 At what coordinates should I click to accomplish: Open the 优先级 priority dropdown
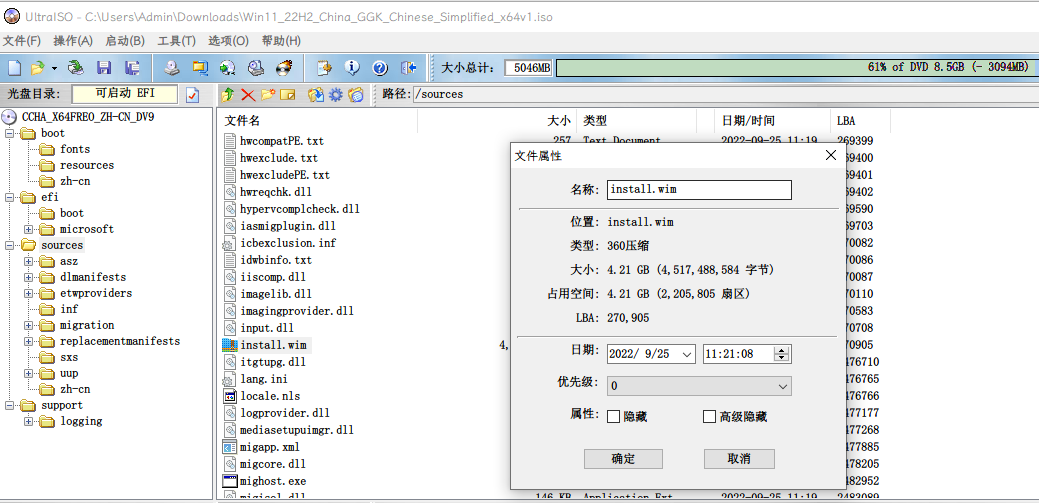click(x=783, y=386)
